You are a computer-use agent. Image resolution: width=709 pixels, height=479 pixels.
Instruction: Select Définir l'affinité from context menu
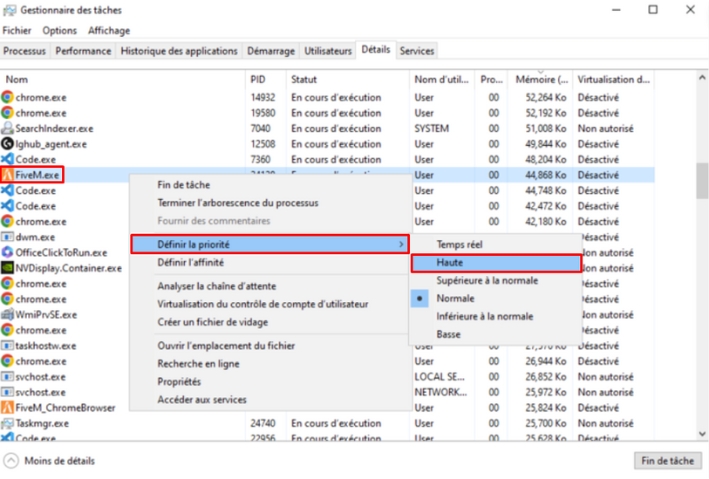pos(190,262)
